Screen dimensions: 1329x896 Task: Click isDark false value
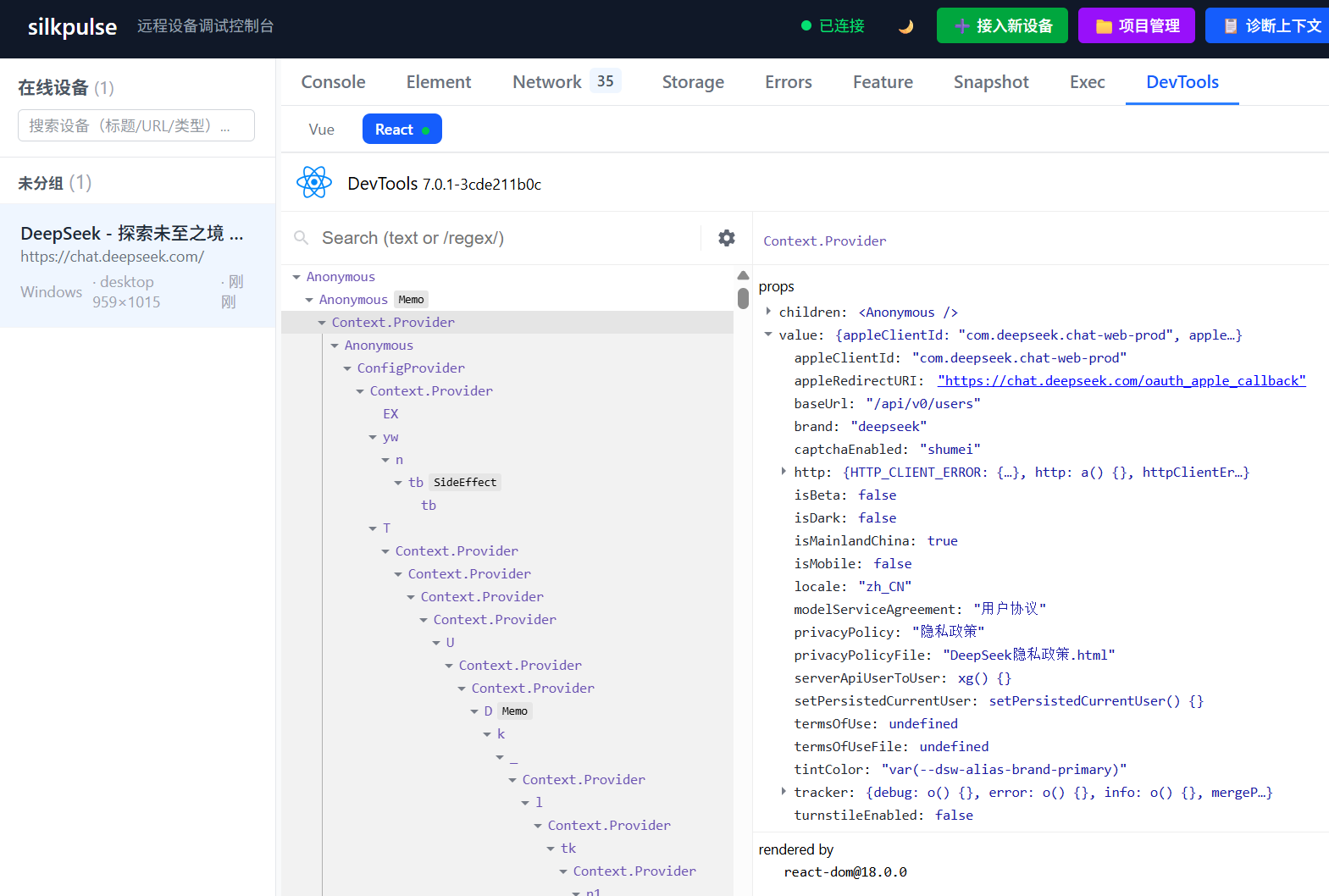[x=877, y=518]
